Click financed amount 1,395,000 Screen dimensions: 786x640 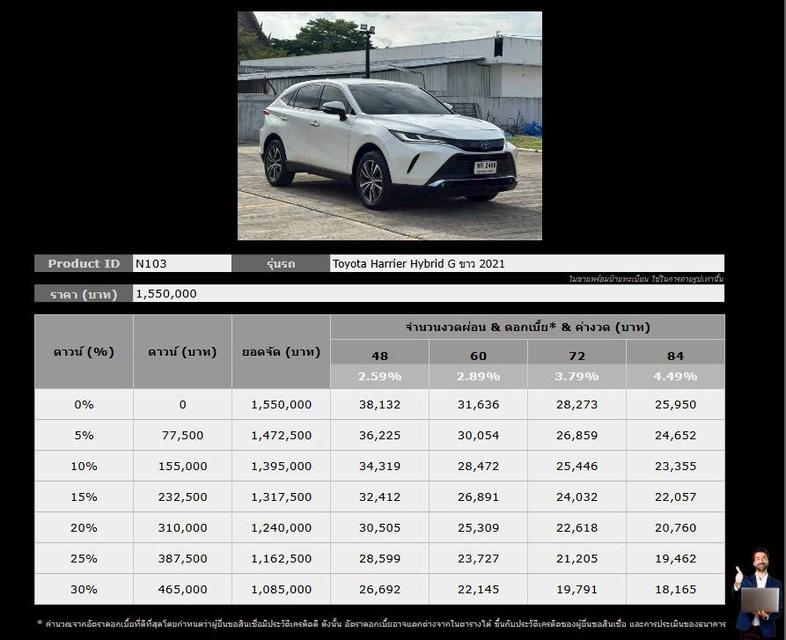[x=281, y=466]
